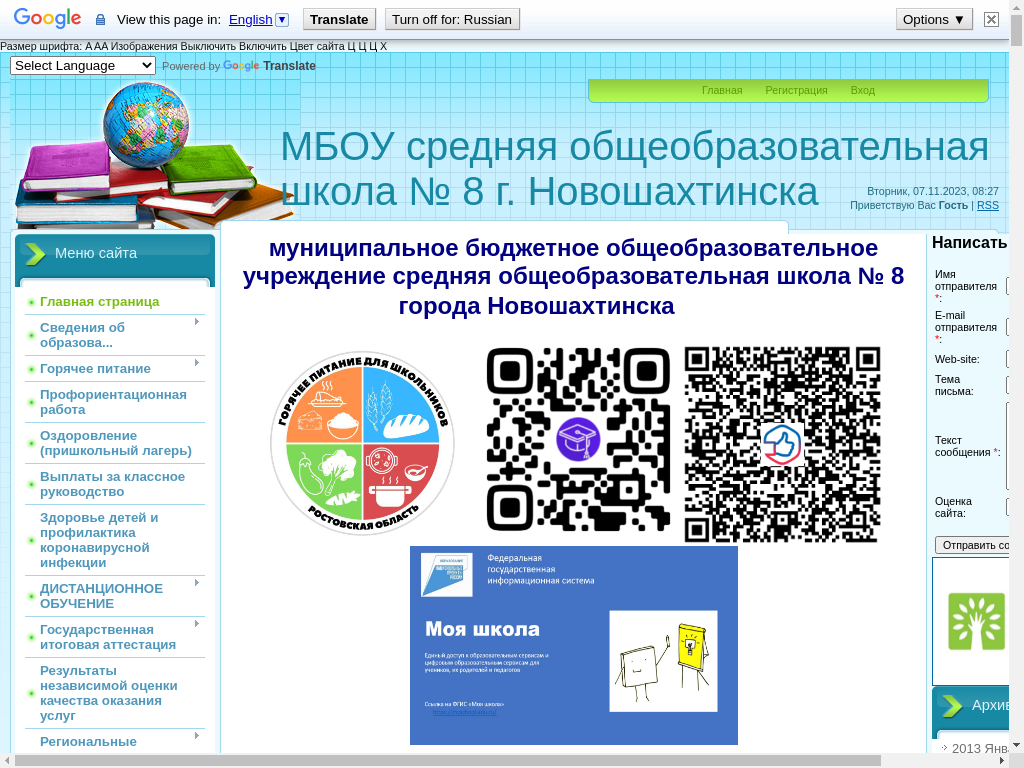Open Выплаты за классное руководство
The image size is (1024, 768).
coord(112,485)
